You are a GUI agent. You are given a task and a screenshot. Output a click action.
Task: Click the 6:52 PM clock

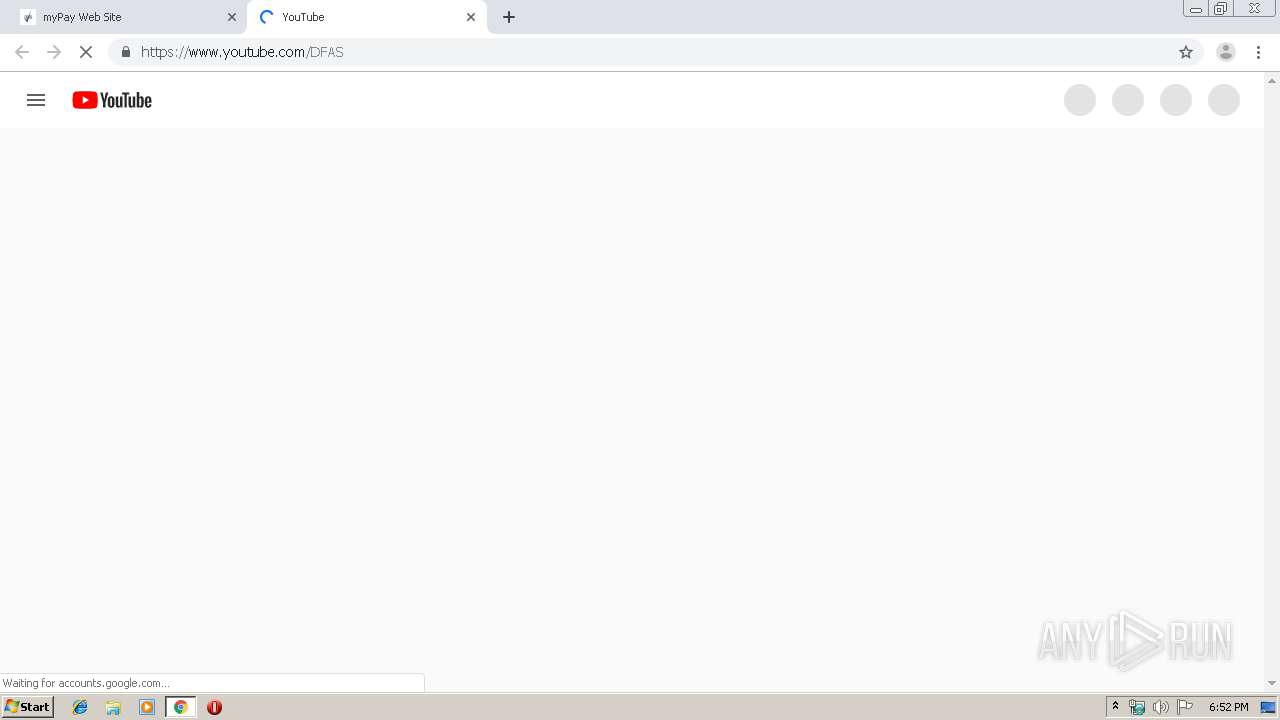point(1228,707)
